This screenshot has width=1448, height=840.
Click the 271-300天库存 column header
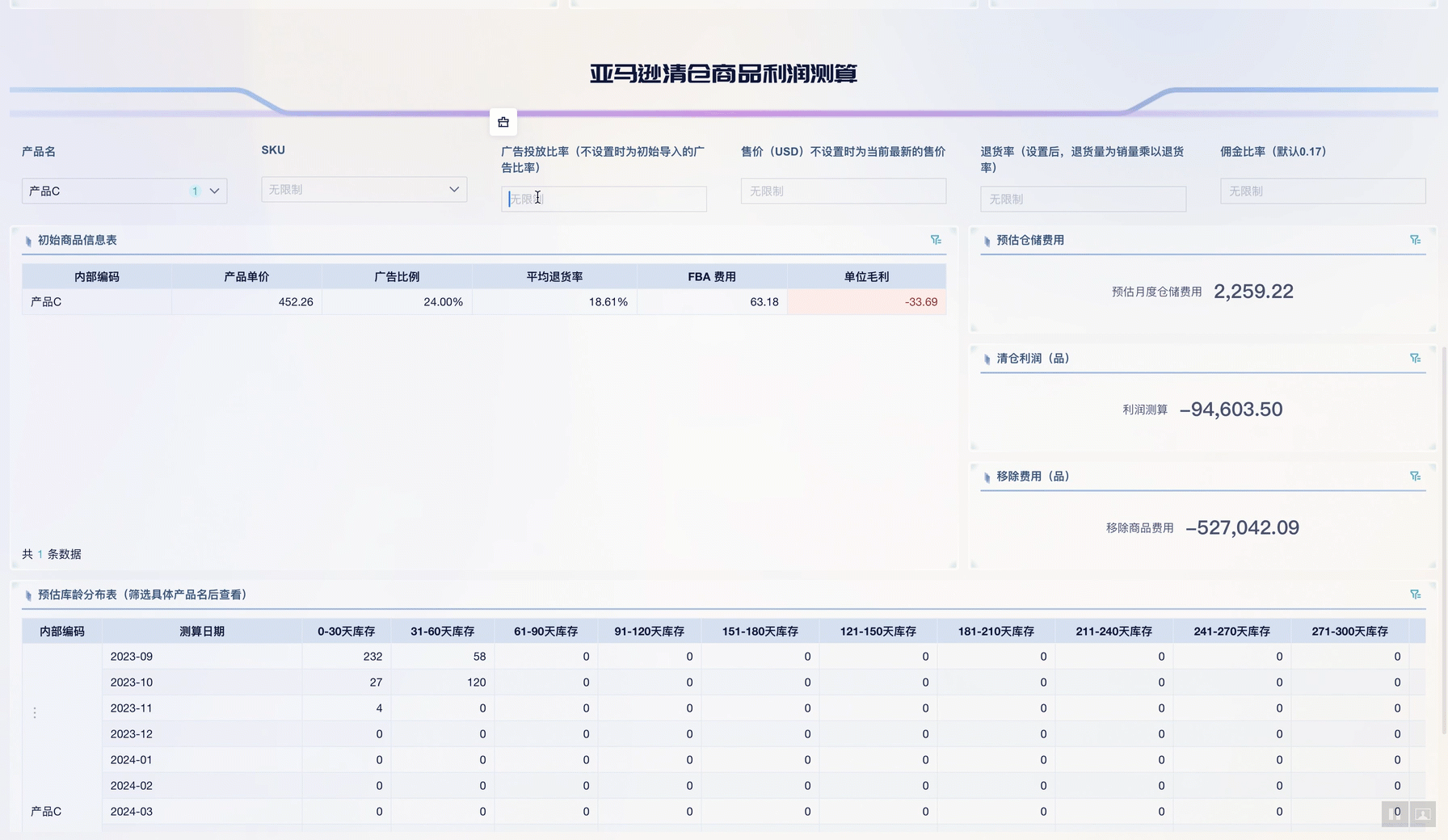pos(1349,631)
